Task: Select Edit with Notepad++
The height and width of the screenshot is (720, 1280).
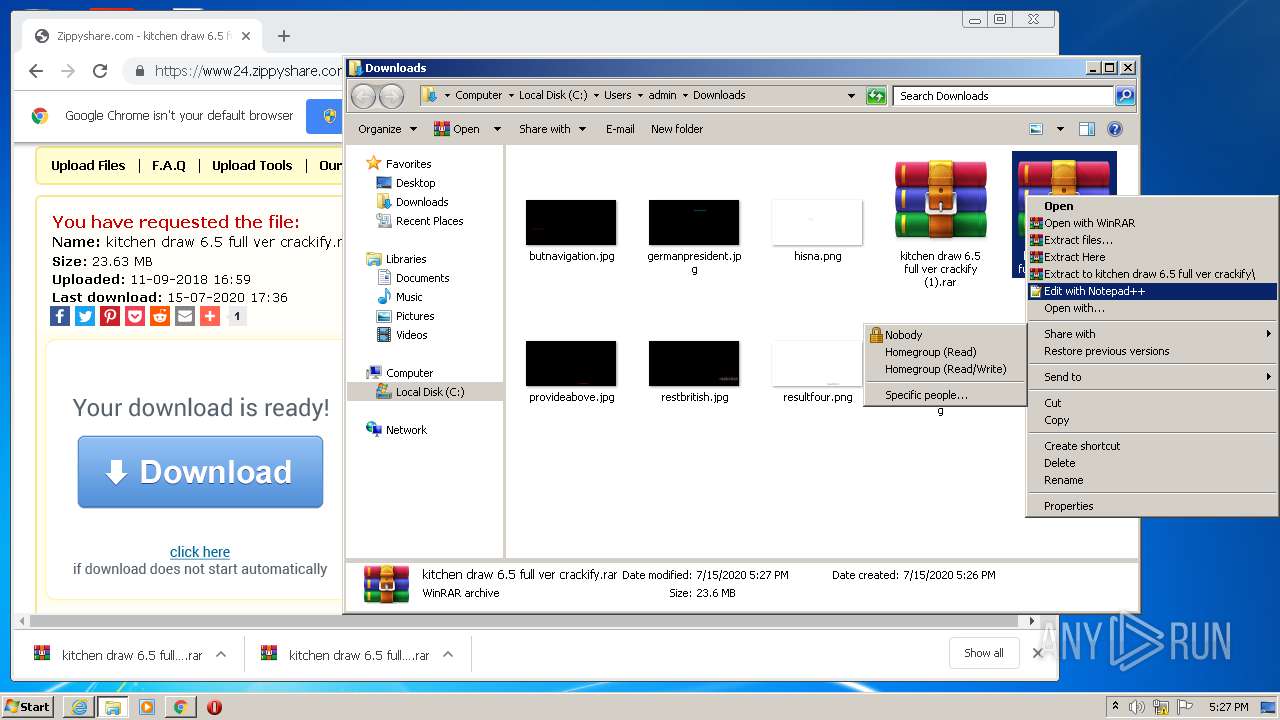Action: click(1152, 291)
